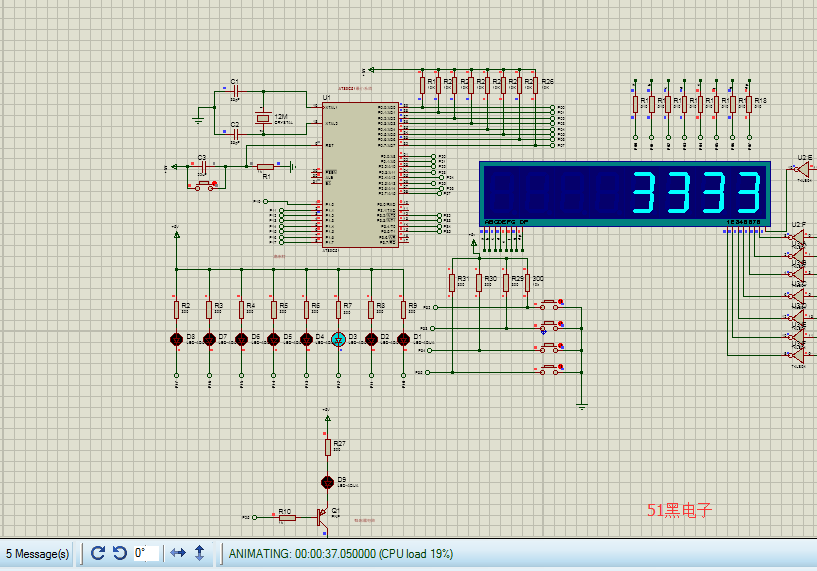Image resolution: width=817 pixels, height=571 pixels.
Task: Select LED D5 below resistor R5
Action: pos(274,340)
